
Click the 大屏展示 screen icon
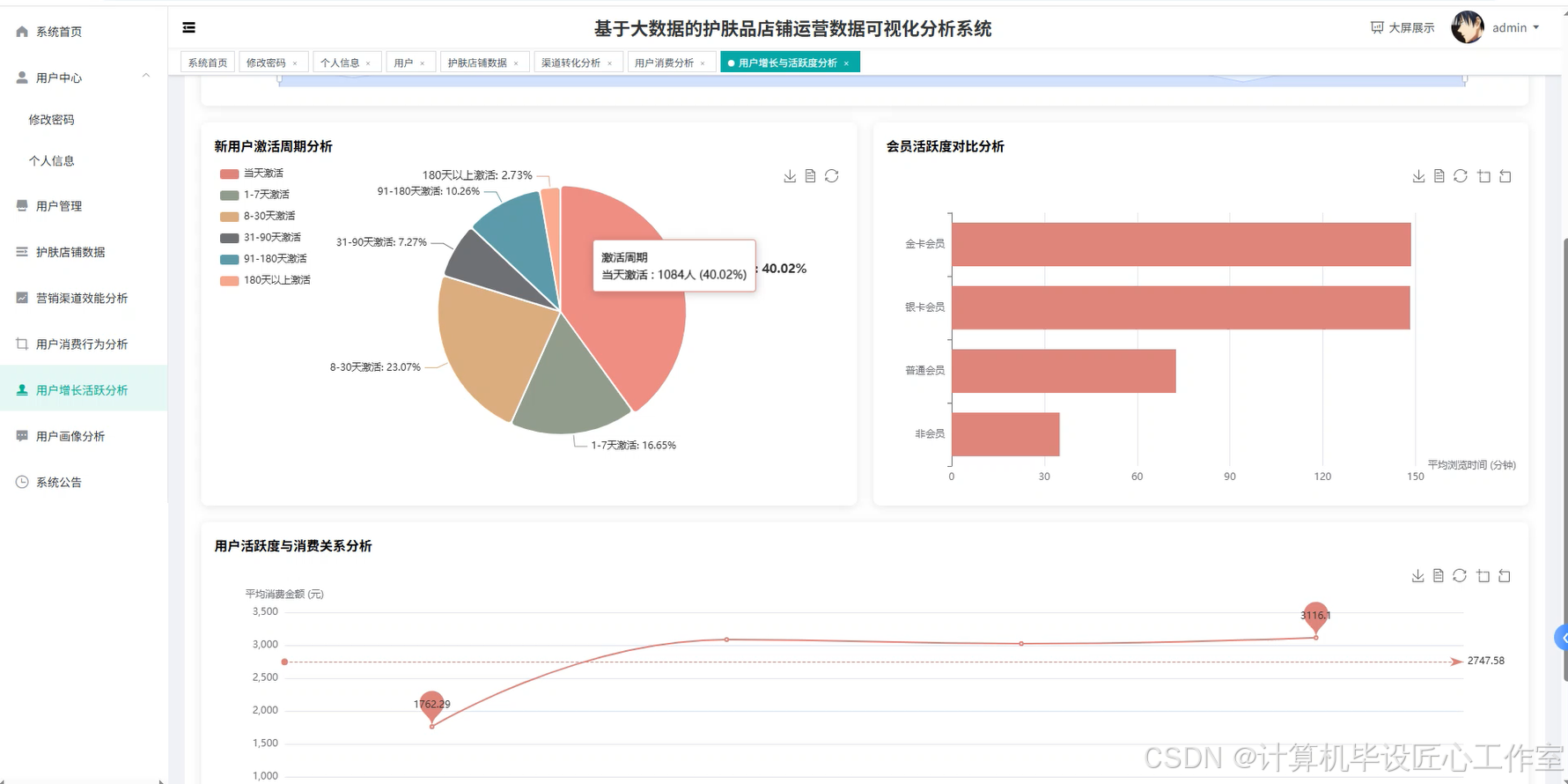tap(1377, 28)
